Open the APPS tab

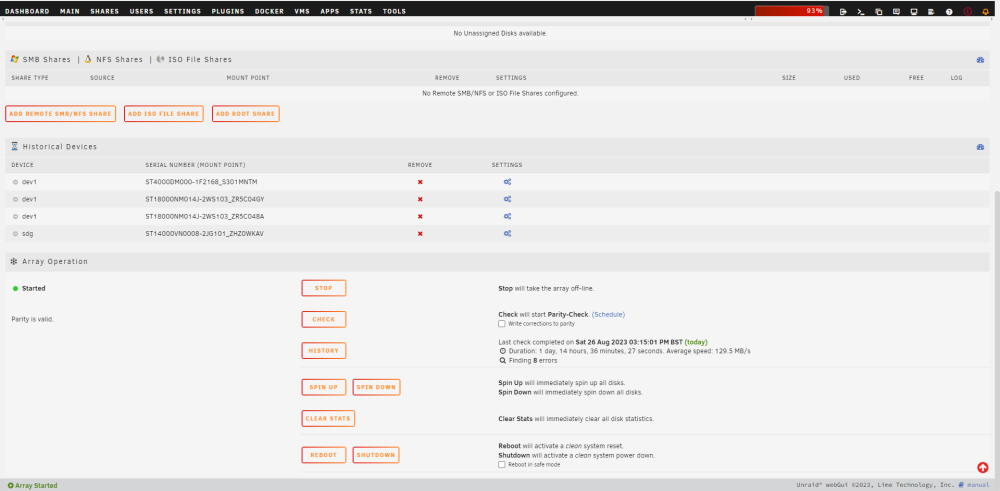(x=330, y=11)
